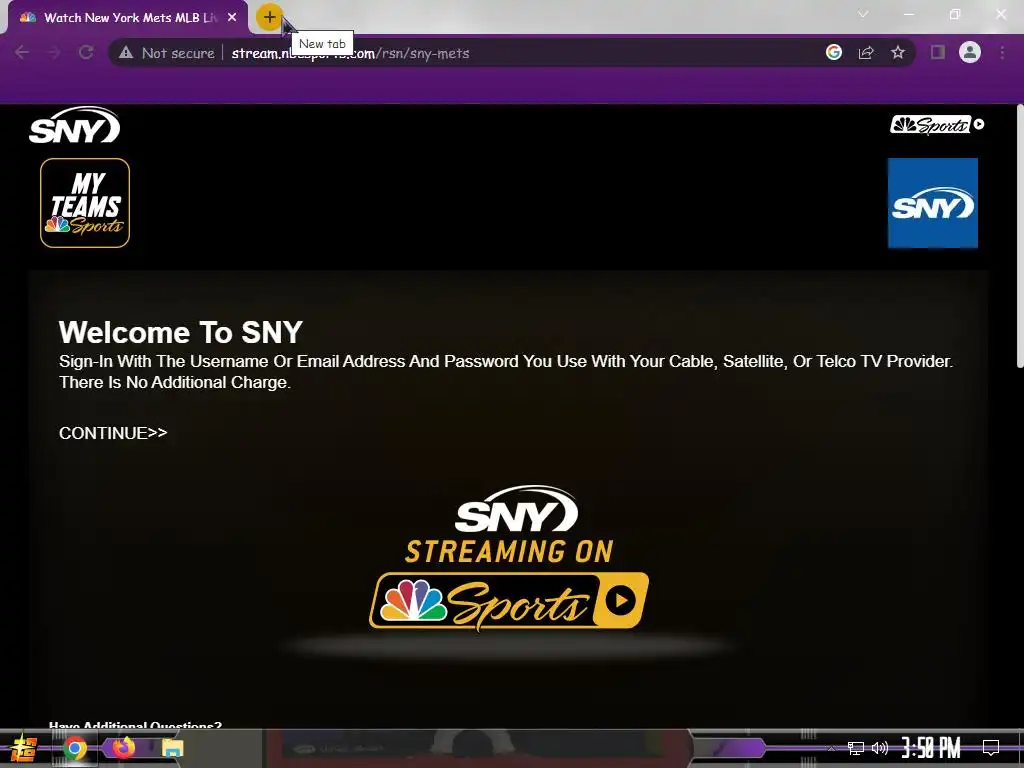The image size is (1024, 768).
Task: Open the Chrome three-dot menu
Action: [x=1002, y=53]
